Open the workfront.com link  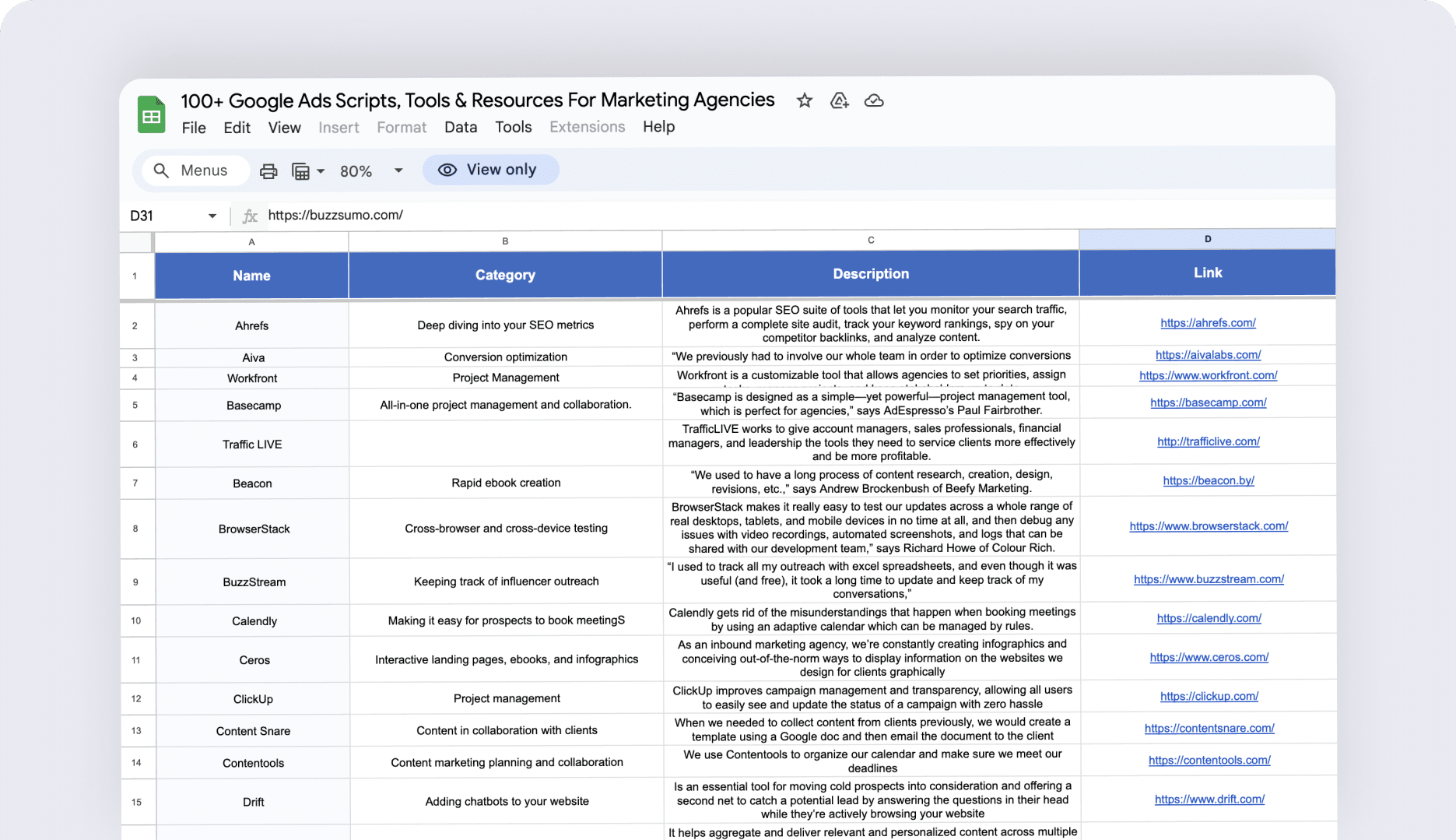[x=1208, y=375]
